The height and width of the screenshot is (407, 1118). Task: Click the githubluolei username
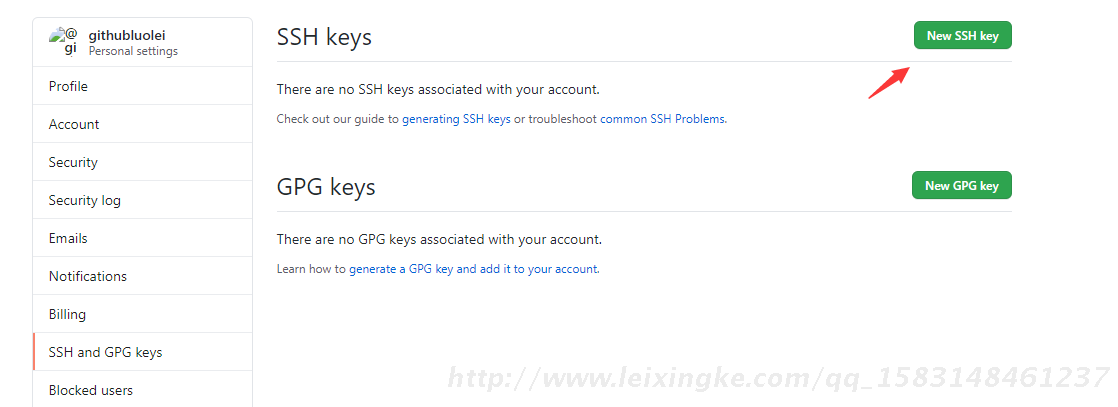tap(127, 35)
